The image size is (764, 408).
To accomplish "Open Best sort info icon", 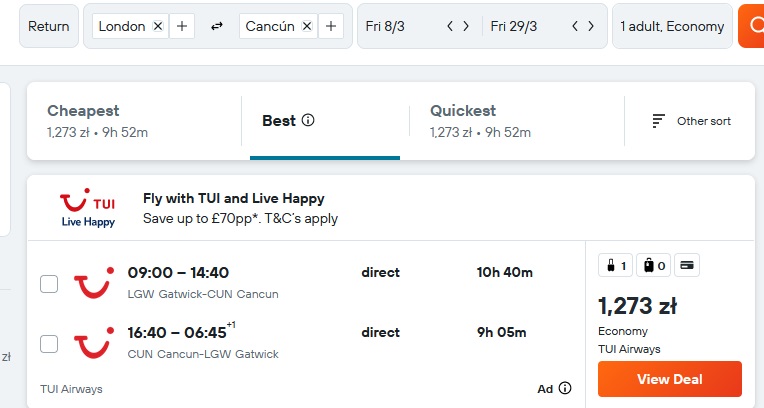I will pos(308,120).
